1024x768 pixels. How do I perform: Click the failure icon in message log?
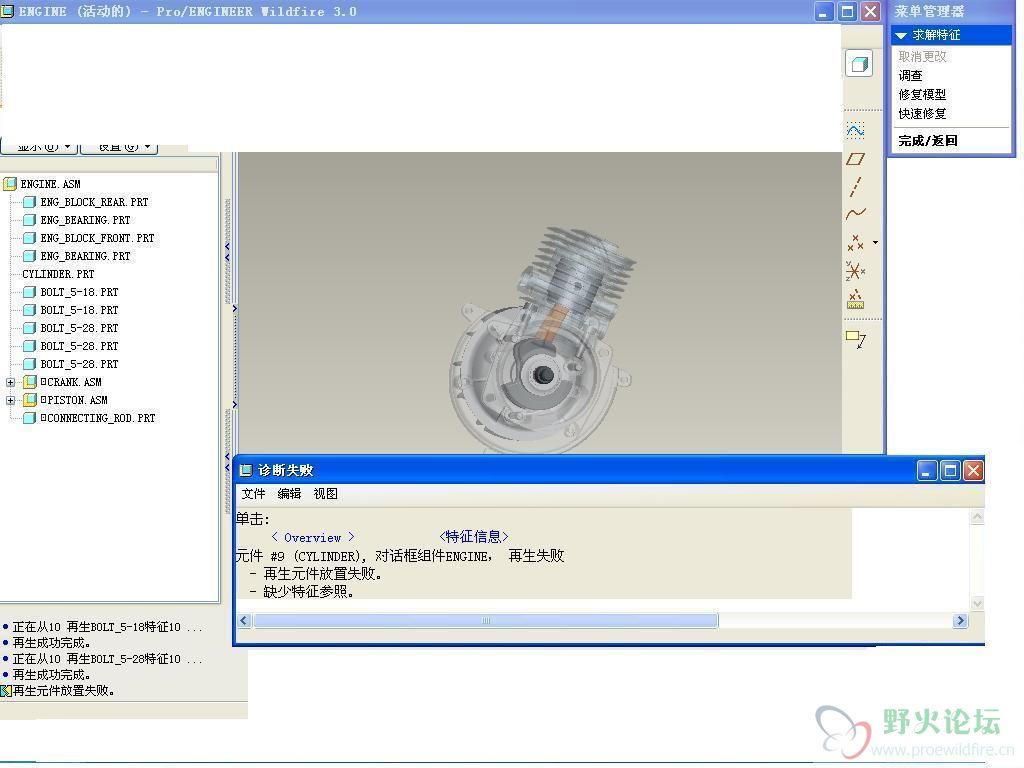(x=6, y=691)
